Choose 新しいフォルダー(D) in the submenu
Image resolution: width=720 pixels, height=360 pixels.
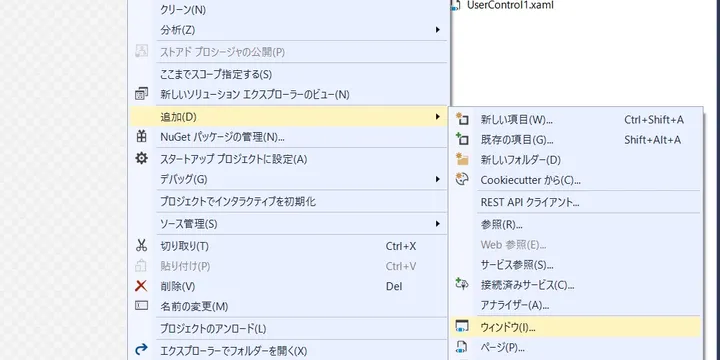pos(575,160)
